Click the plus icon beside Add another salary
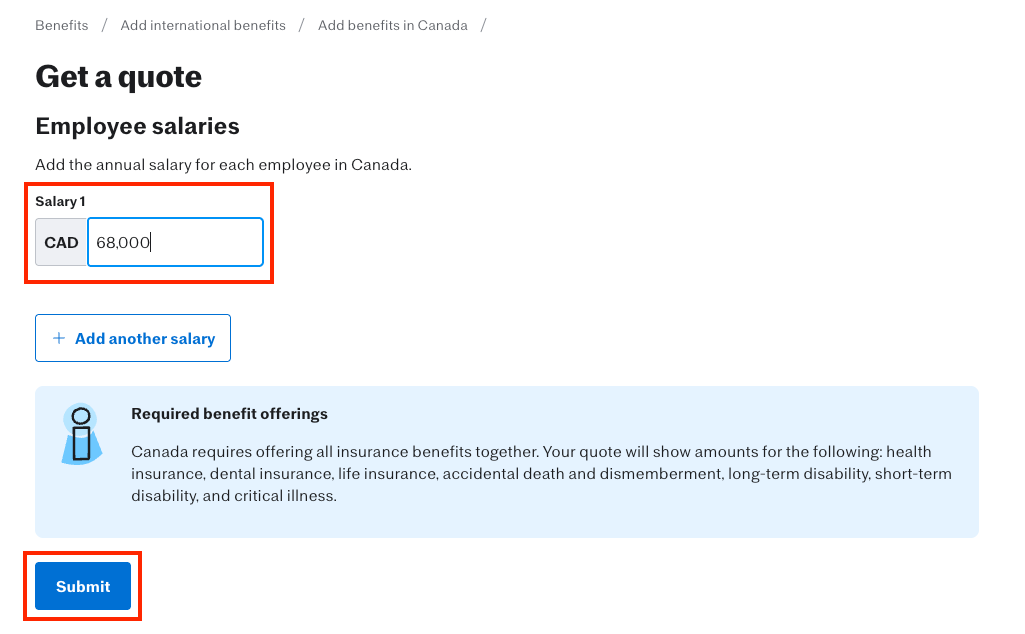 [59, 338]
